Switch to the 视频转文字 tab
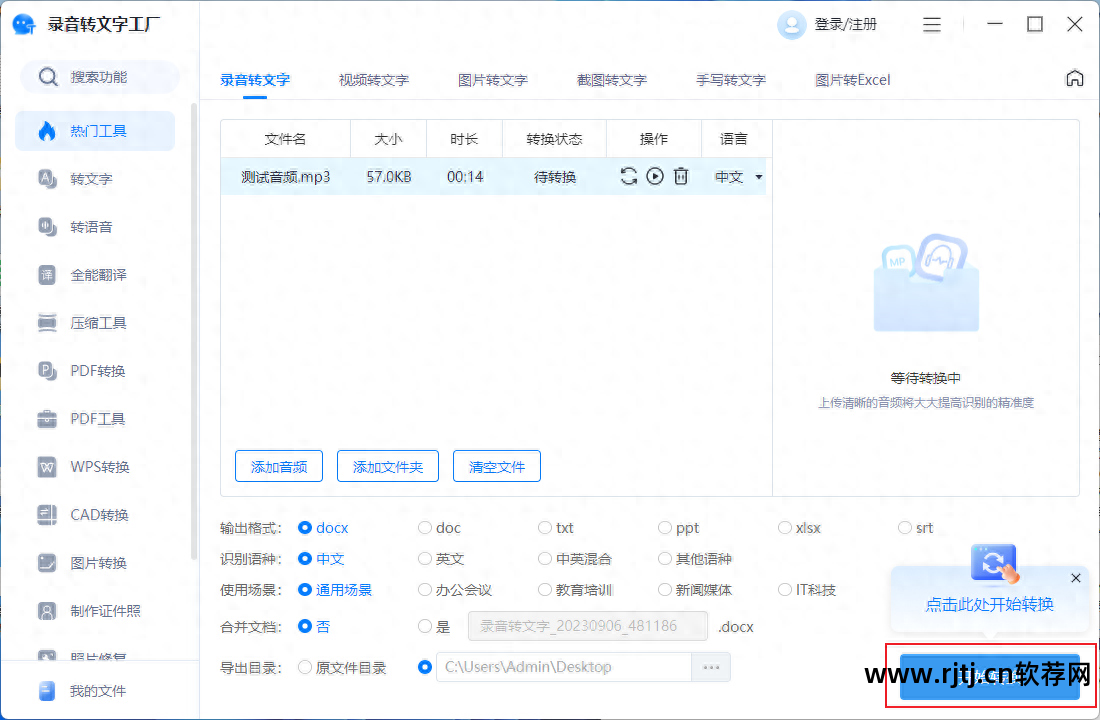The width and height of the screenshot is (1100, 720). [x=373, y=79]
